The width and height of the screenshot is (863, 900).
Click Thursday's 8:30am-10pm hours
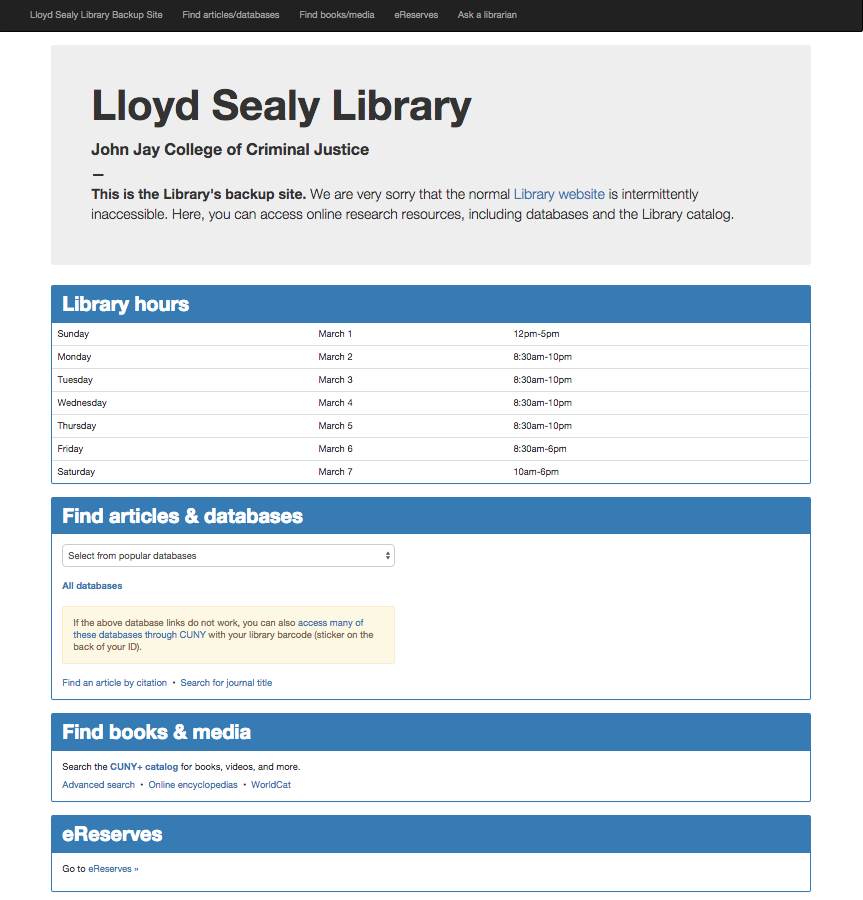click(542, 426)
